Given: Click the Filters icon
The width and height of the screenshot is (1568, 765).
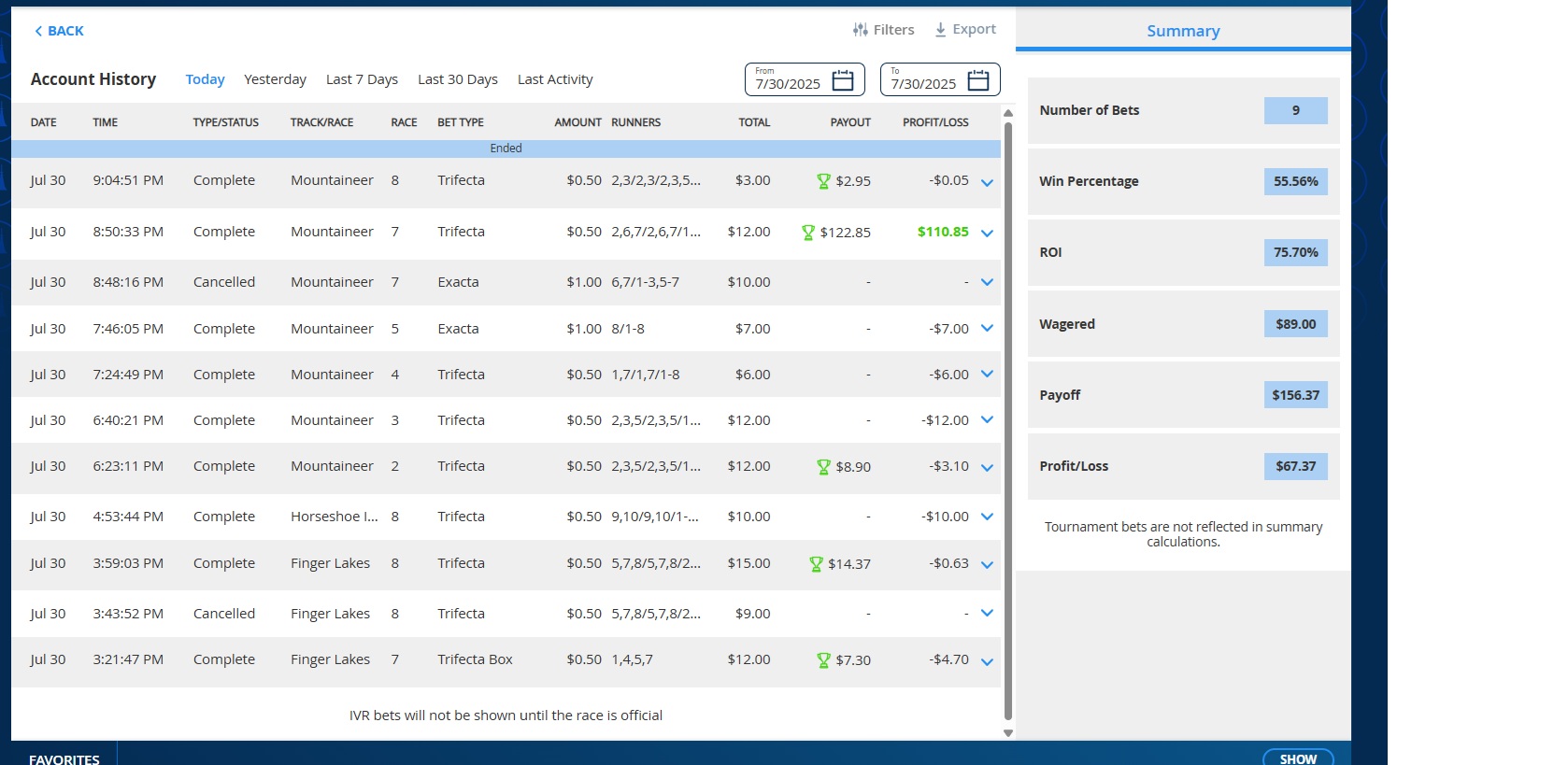Looking at the screenshot, I should 860,30.
